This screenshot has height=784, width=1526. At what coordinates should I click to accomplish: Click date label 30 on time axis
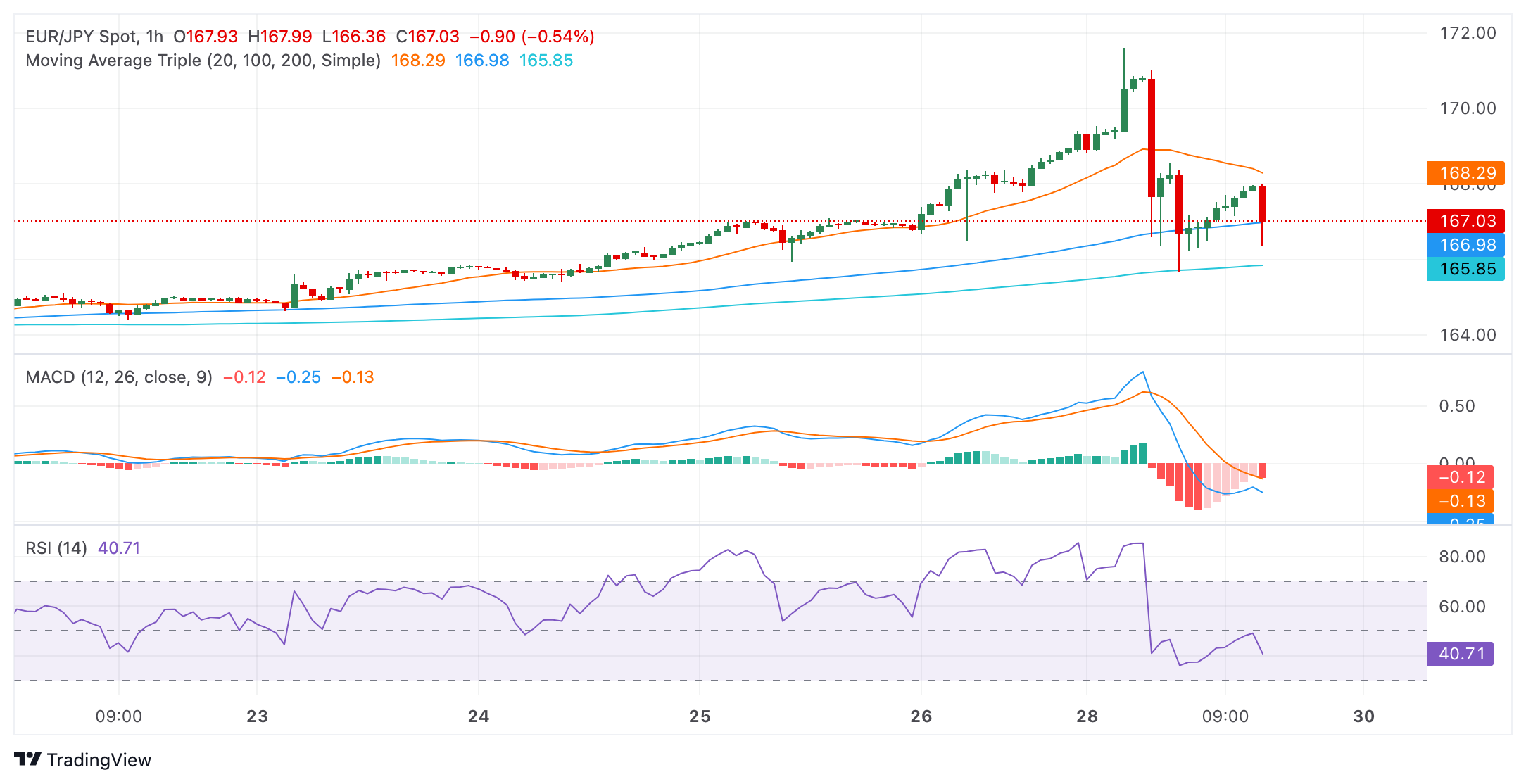pos(1364,716)
